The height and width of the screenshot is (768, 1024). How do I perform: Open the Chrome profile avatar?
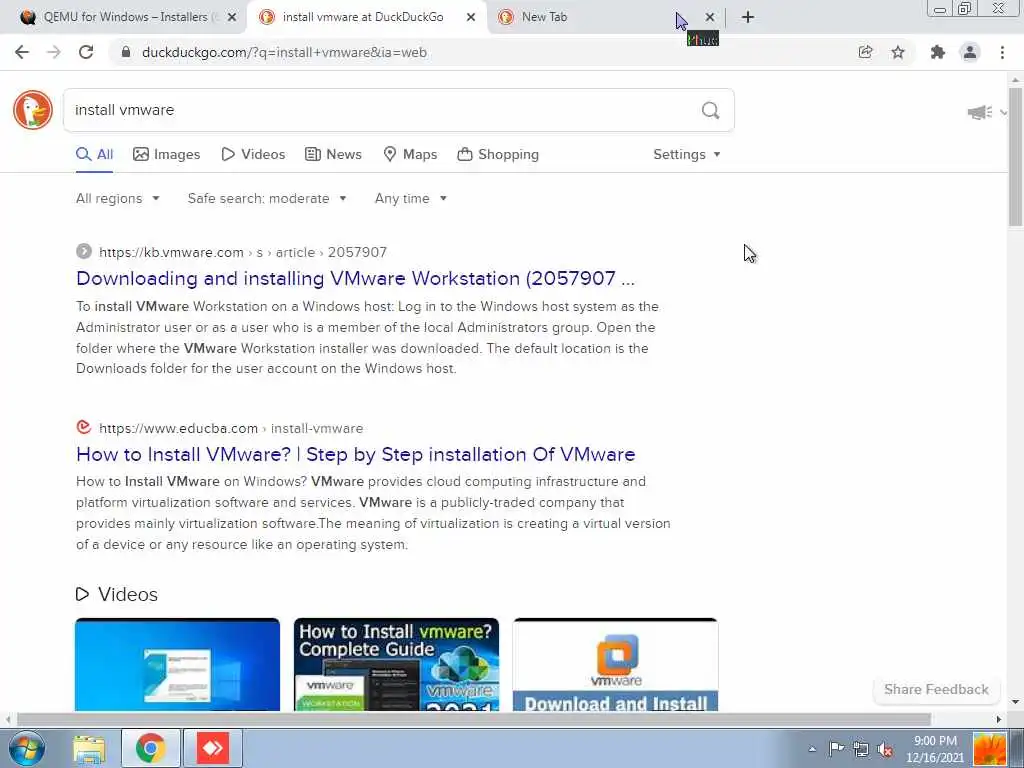pos(970,52)
